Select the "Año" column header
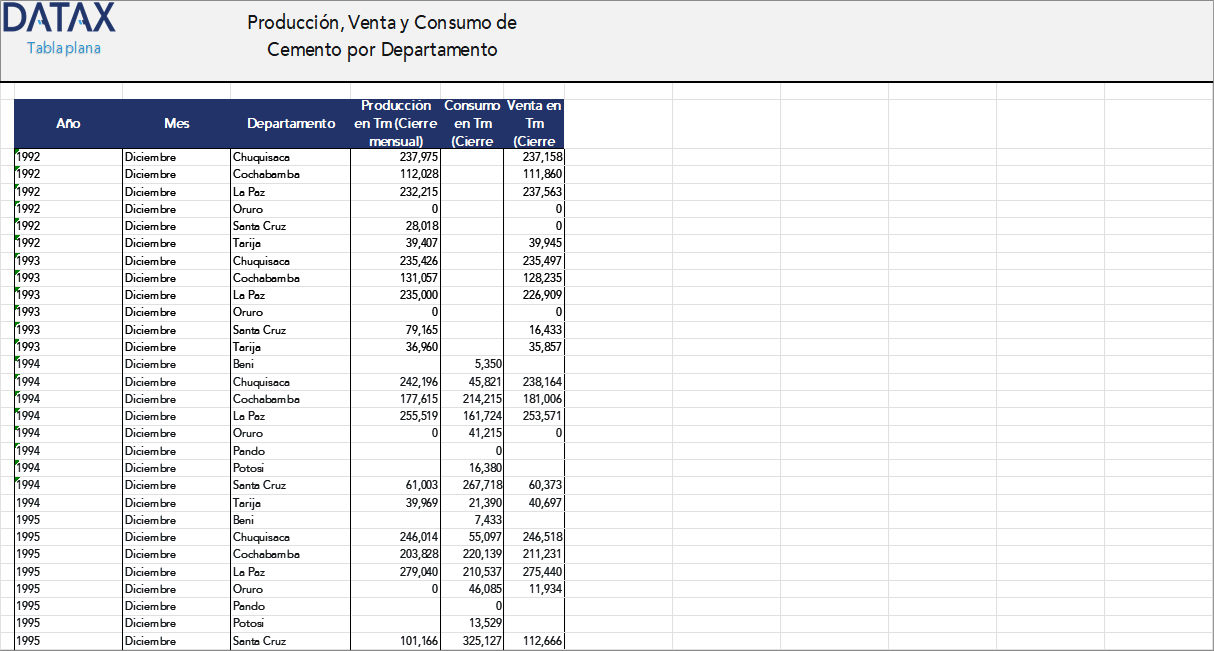Screen dimensions: 1214x651 tap(68, 123)
